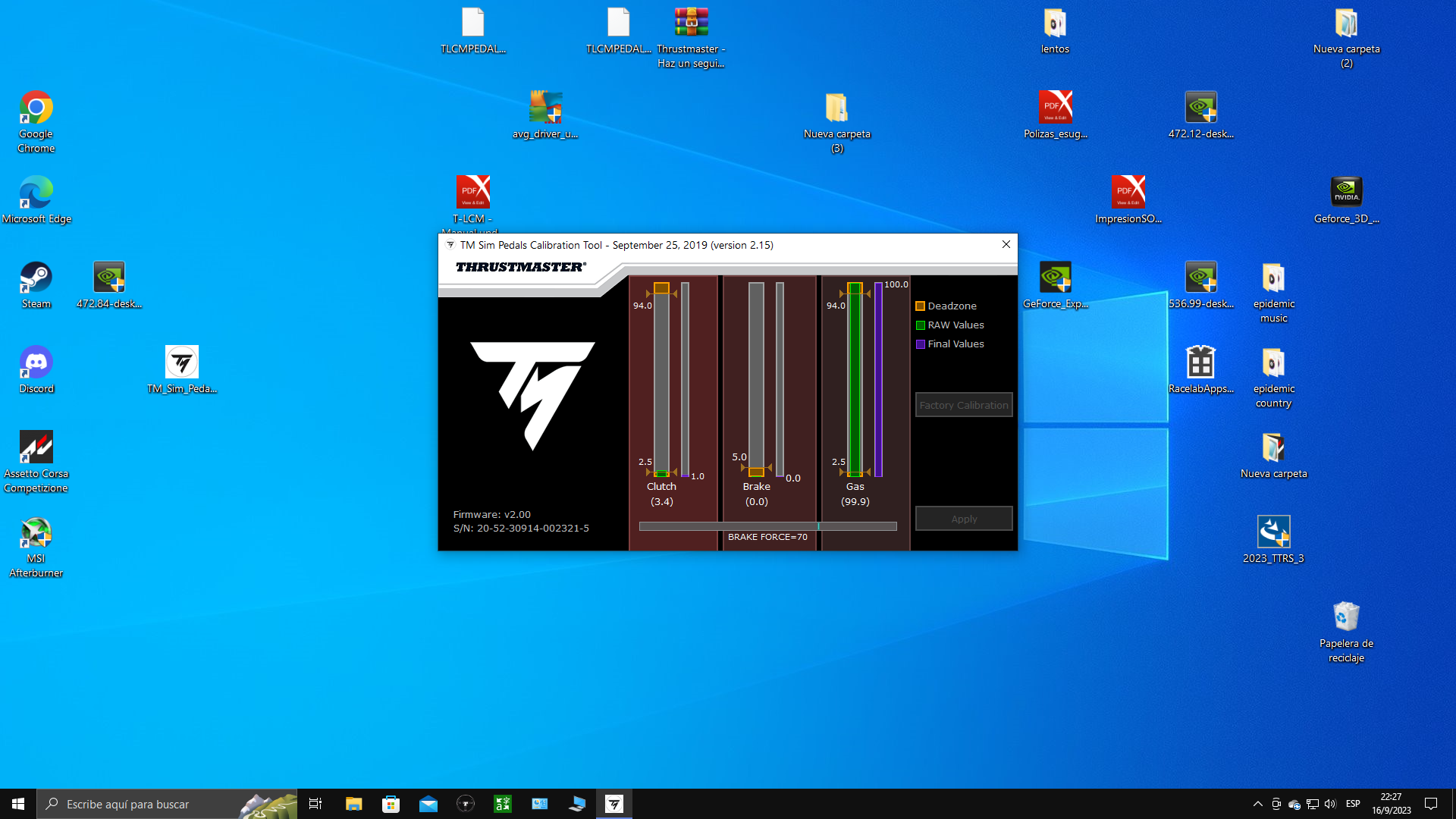This screenshot has height=819, width=1456.
Task: Click the Factory Calibration button
Action: click(x=964, y=405)
